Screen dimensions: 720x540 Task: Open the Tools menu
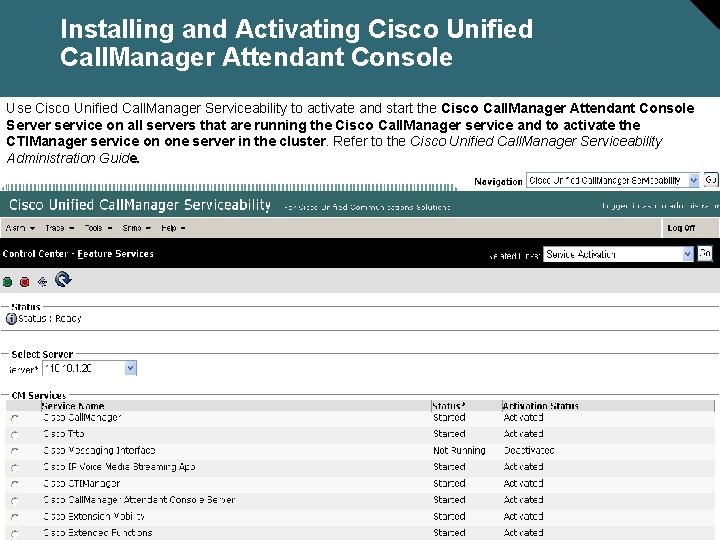(x=98, y=228)
